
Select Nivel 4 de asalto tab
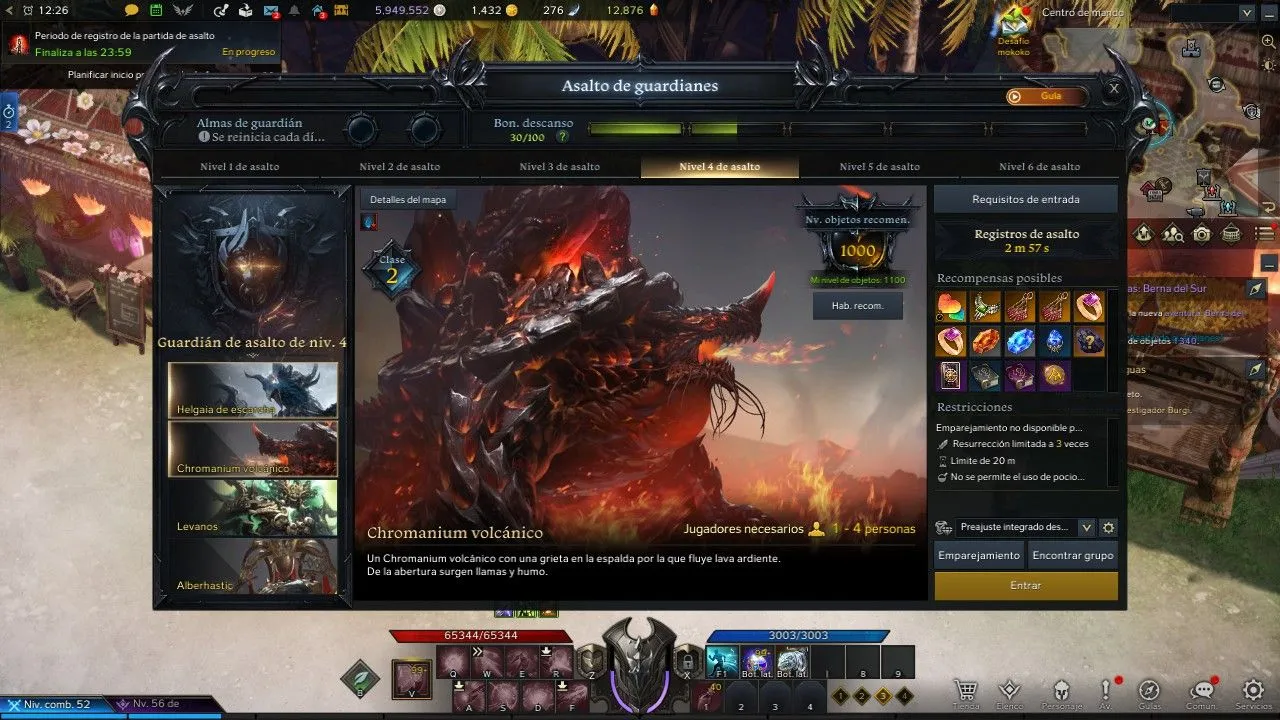point(720,167)
